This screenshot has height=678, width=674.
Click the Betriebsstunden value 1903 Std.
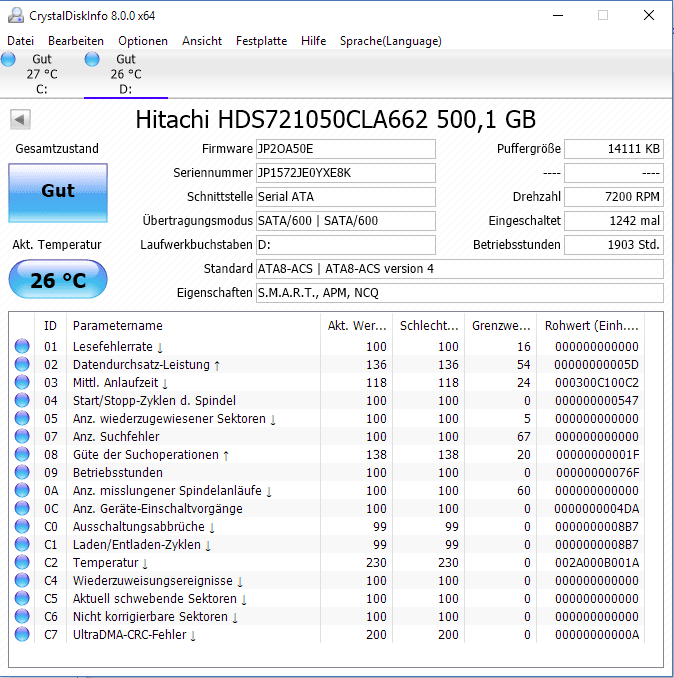[614, 245]
